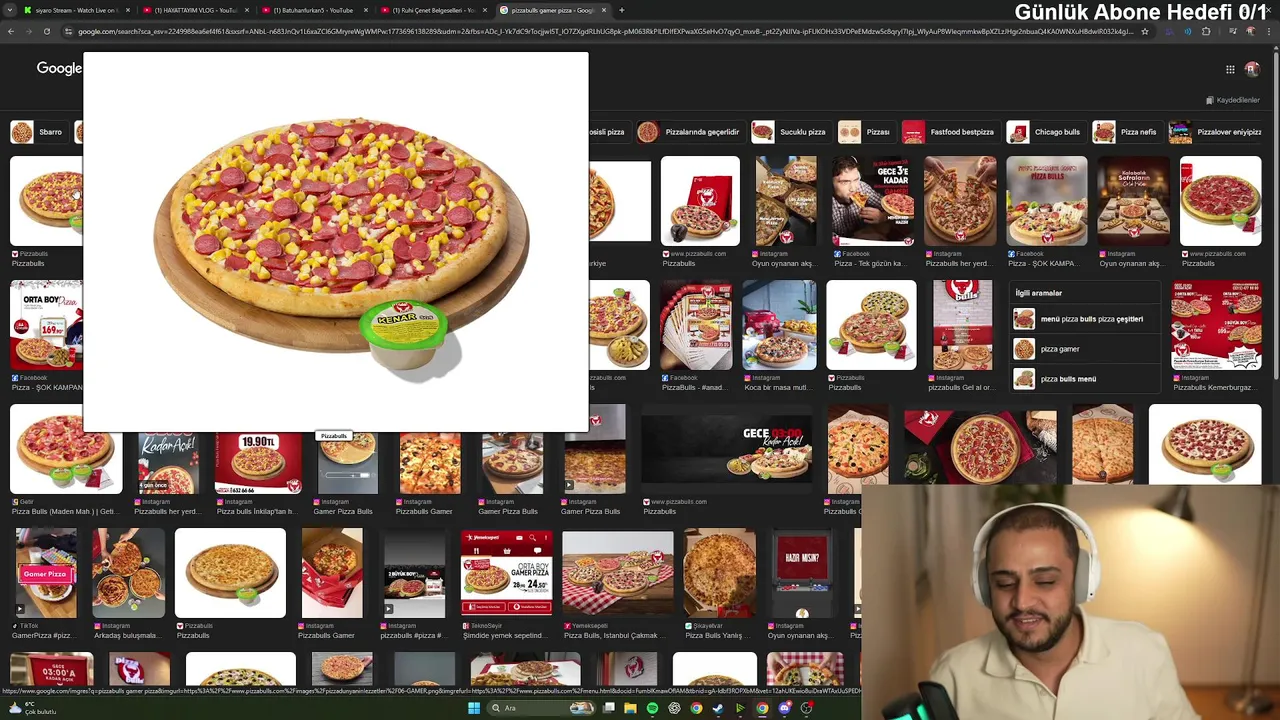
Task: Open tab search dropdown arrow
Action: [x=10, y=10]
